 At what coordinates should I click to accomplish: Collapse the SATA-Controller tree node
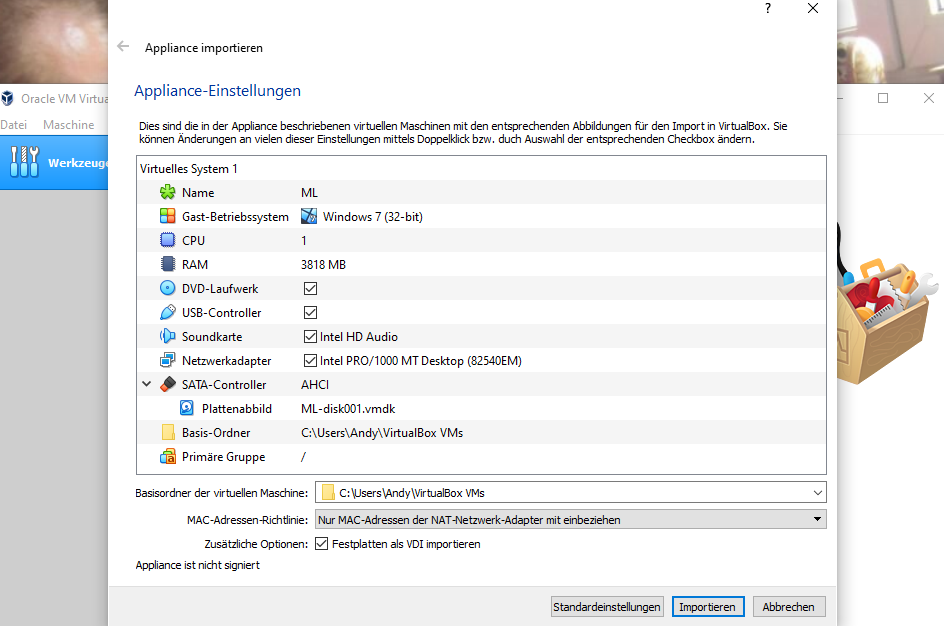[x=146, y=384]
